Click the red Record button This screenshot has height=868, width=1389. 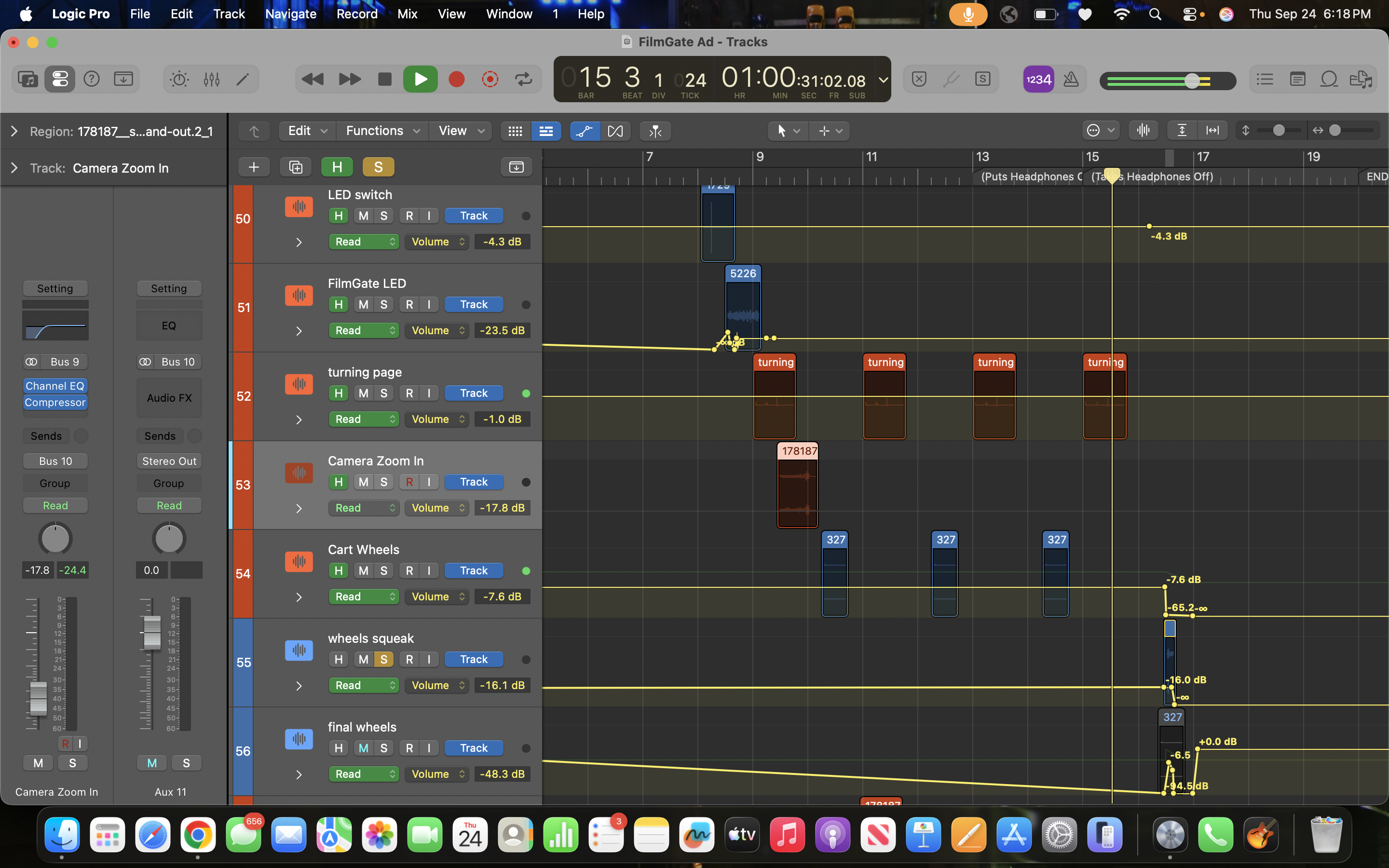(x=456, y=79)
